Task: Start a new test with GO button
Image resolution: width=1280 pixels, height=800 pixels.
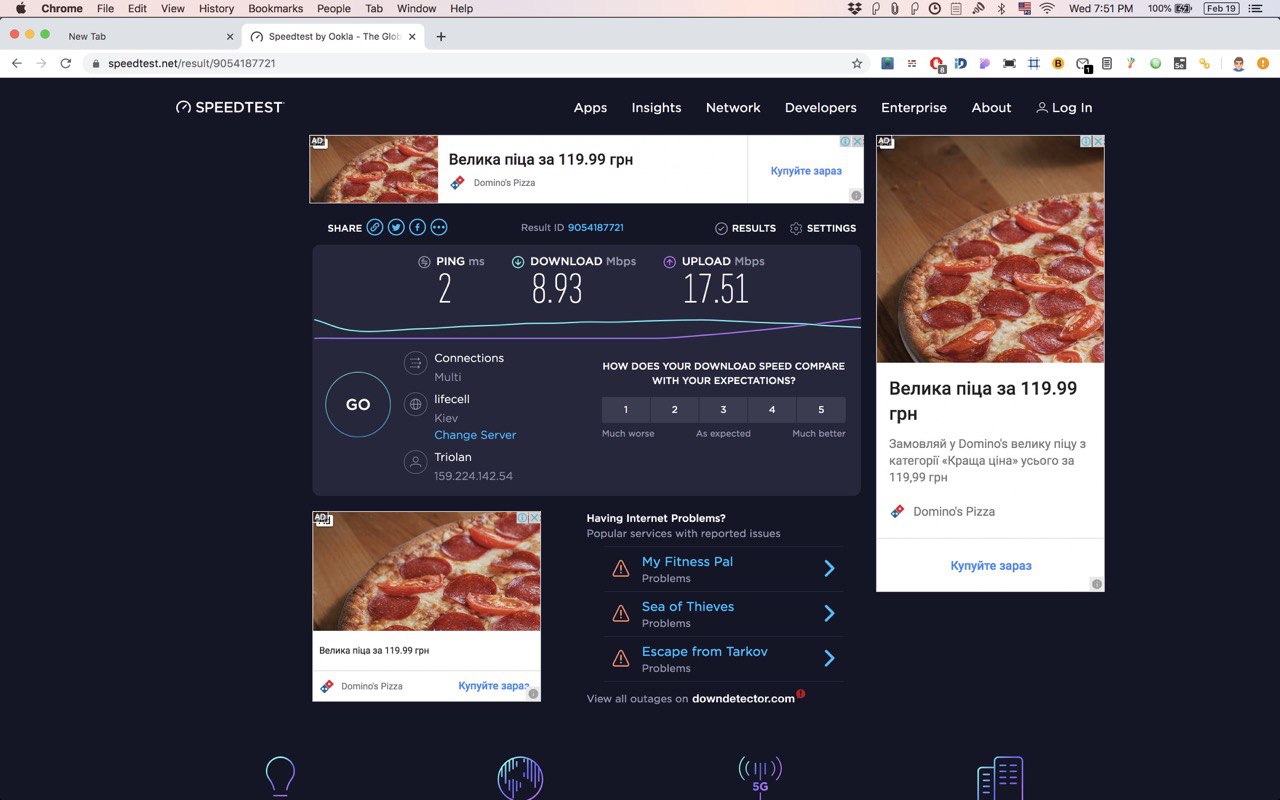Action: 358,405
